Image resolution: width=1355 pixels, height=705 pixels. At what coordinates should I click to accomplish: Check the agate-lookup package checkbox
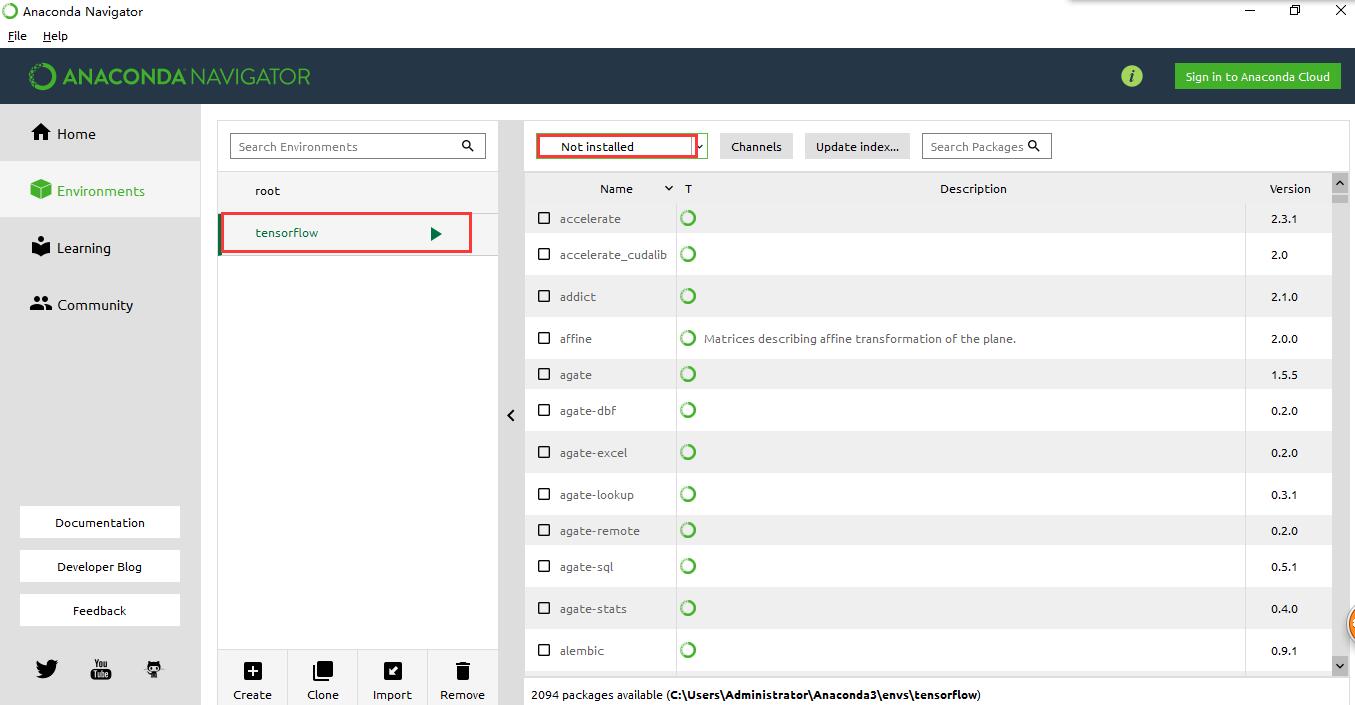pyautogui.click(x=544, y=494)
